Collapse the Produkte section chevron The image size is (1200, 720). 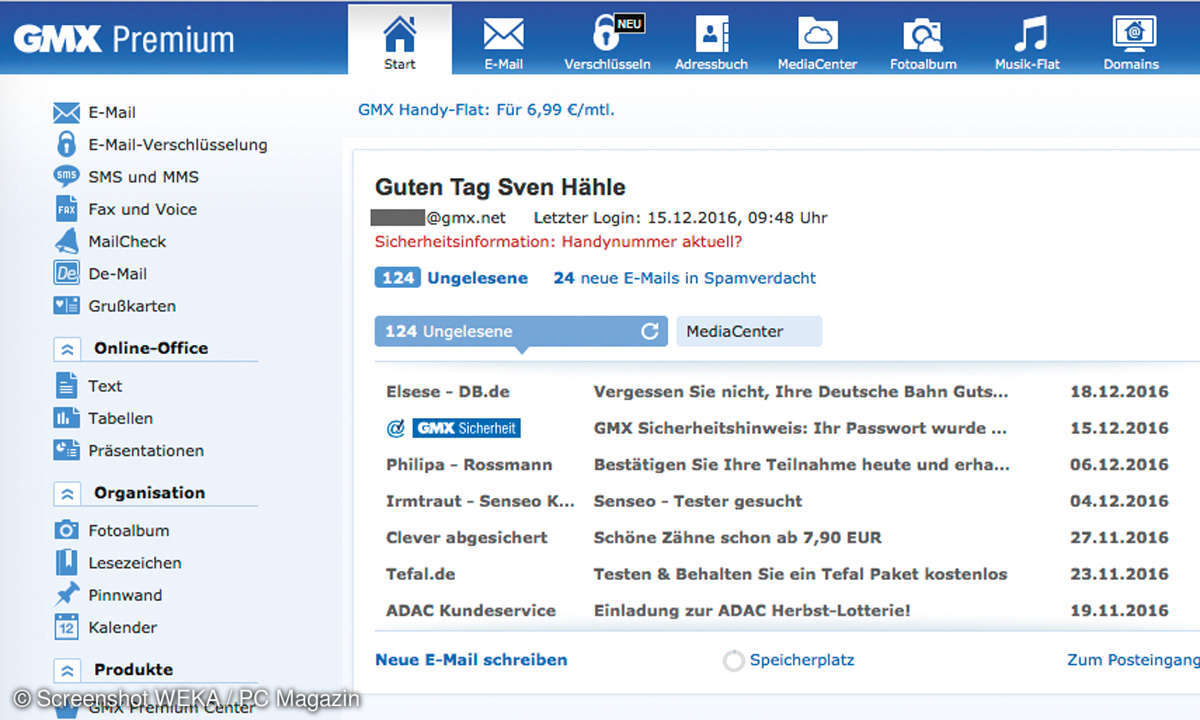click(x=67, y=670)
